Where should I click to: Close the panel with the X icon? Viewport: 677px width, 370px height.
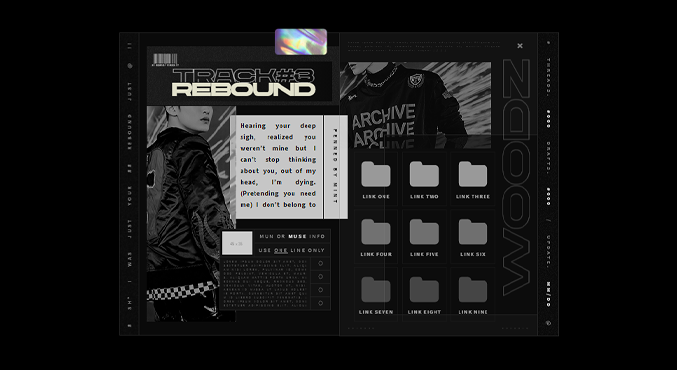coord(520,45)
